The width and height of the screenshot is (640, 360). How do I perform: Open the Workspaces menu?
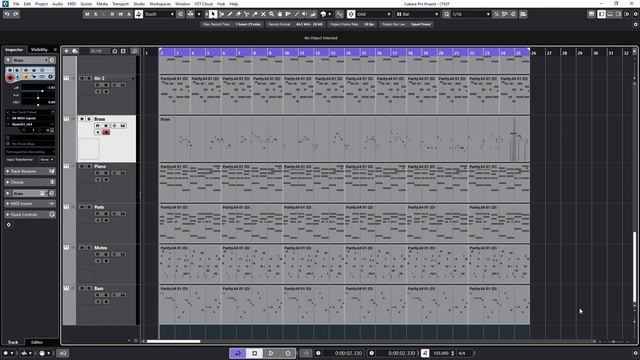(160, 4)
